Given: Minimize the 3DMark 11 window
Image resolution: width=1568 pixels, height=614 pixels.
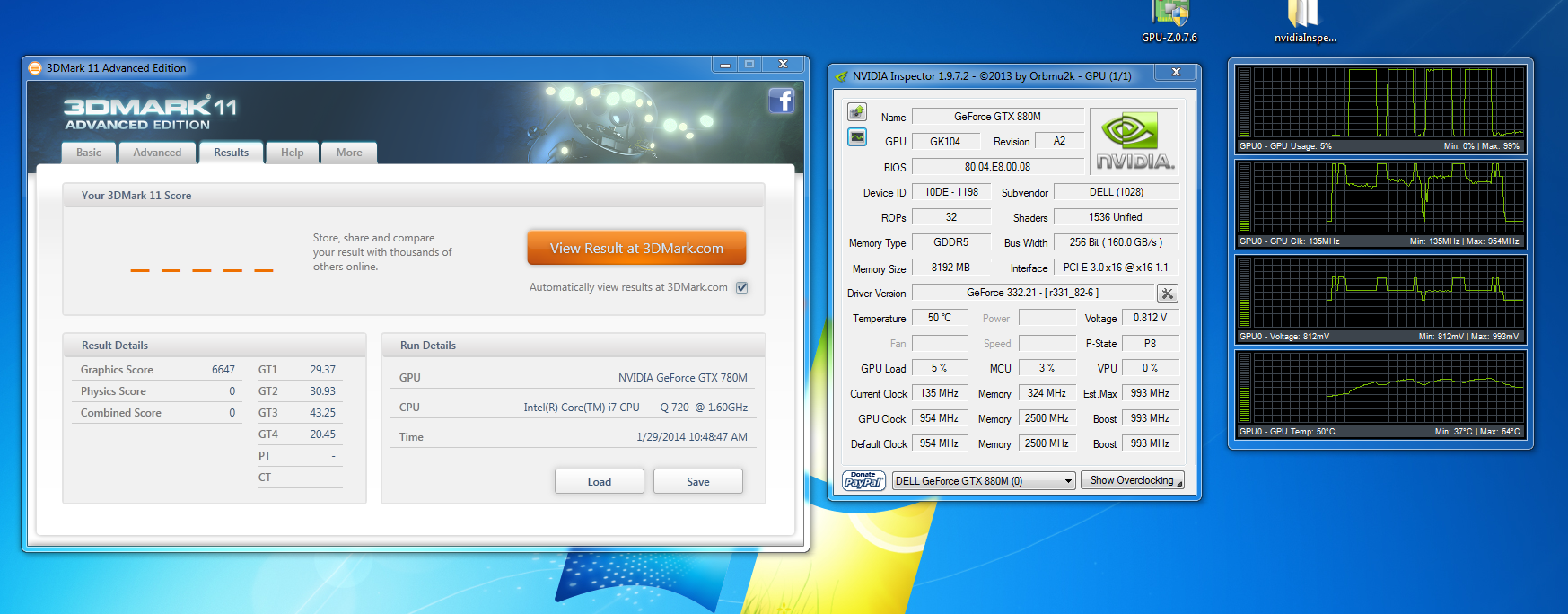Looking at the screenshot, I should (724, 65).
